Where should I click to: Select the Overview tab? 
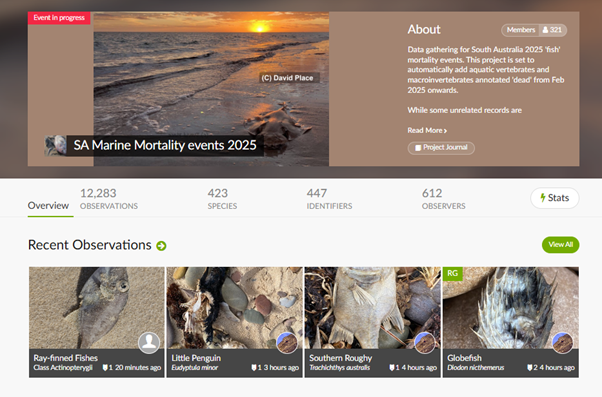(48, 206)
